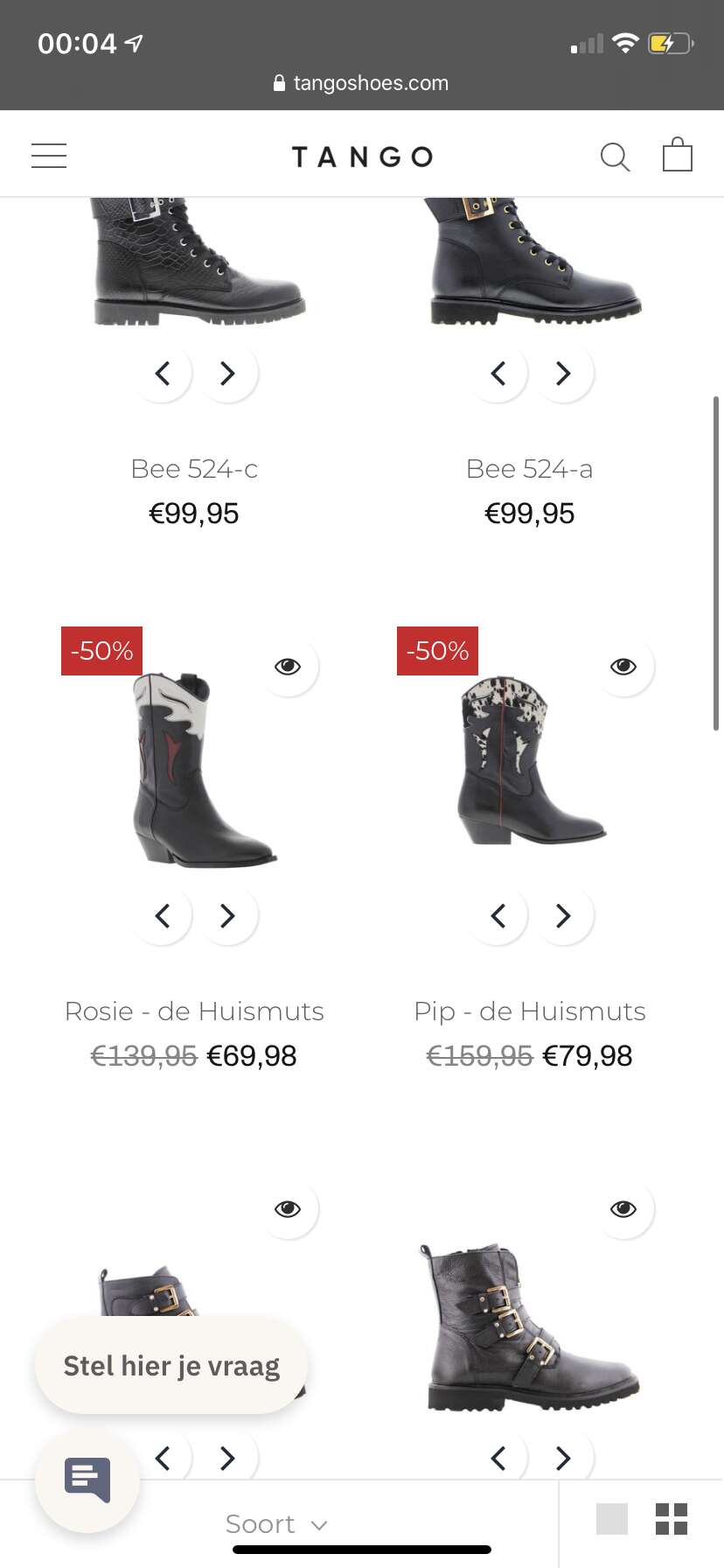Click the page scrollbar on the right edge

(716, 563)
